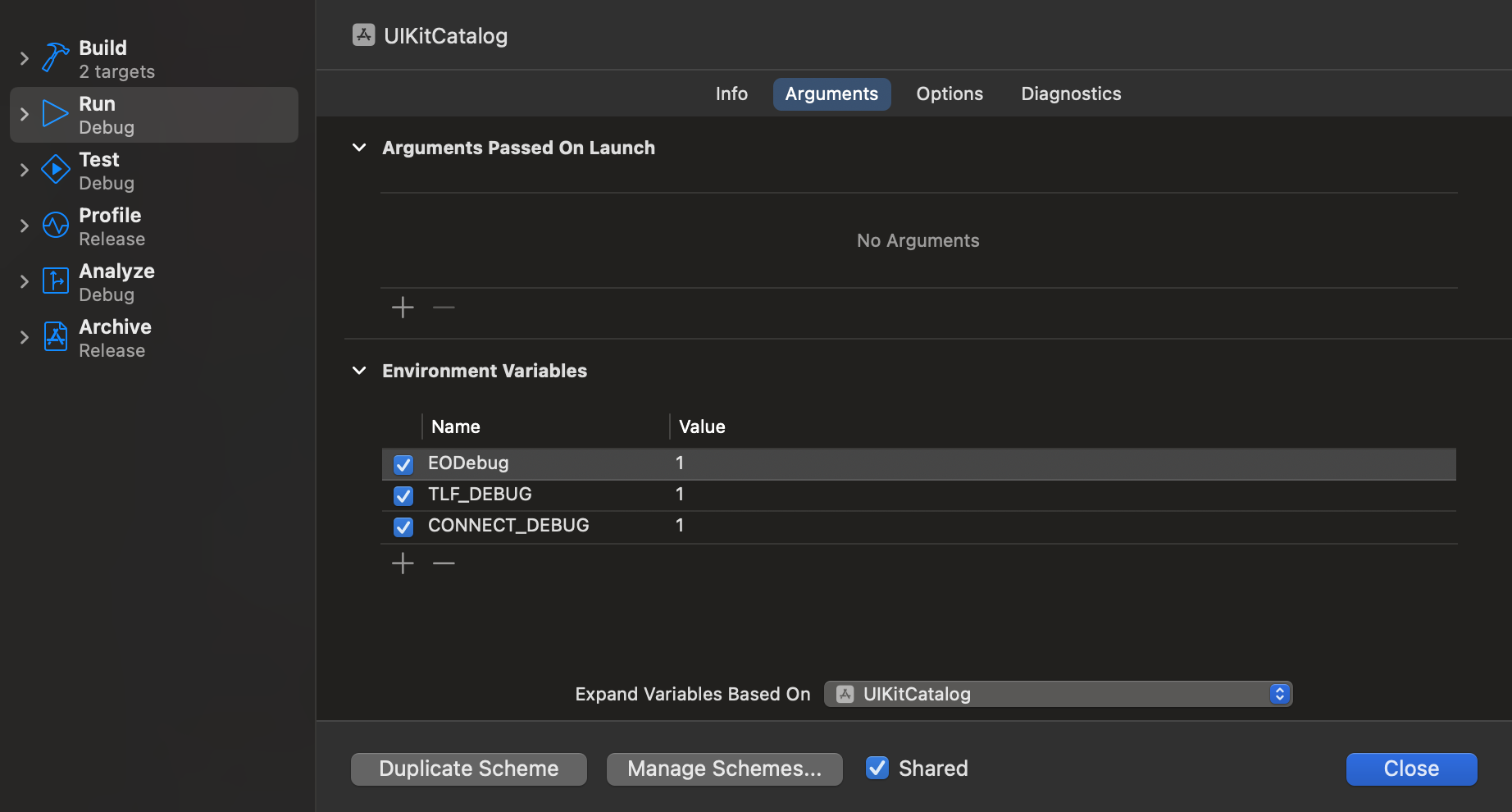Collapse the Arguments Passed On Launch section
Screen dimensions: 1512x812
(358, 148)
